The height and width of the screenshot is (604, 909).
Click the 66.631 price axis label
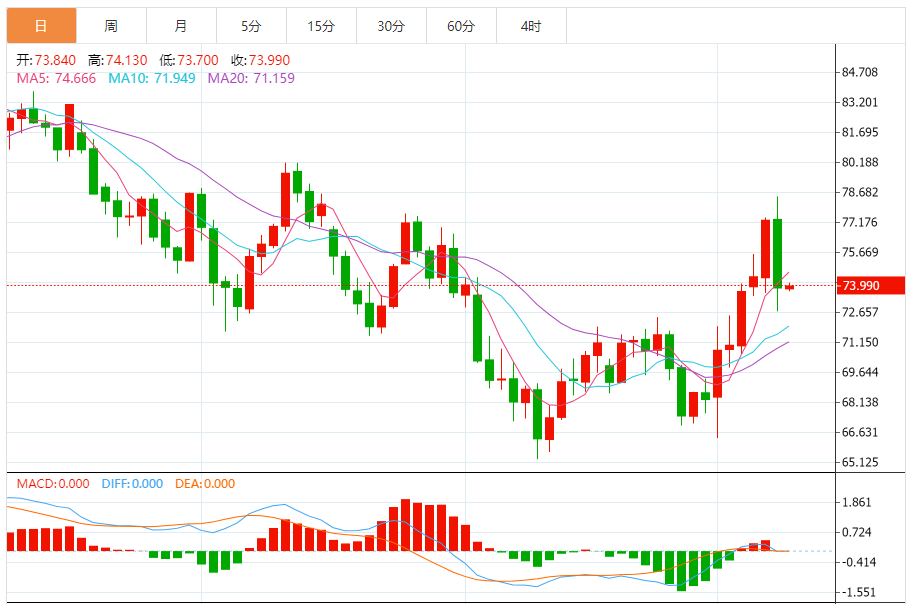click(860, 432)
